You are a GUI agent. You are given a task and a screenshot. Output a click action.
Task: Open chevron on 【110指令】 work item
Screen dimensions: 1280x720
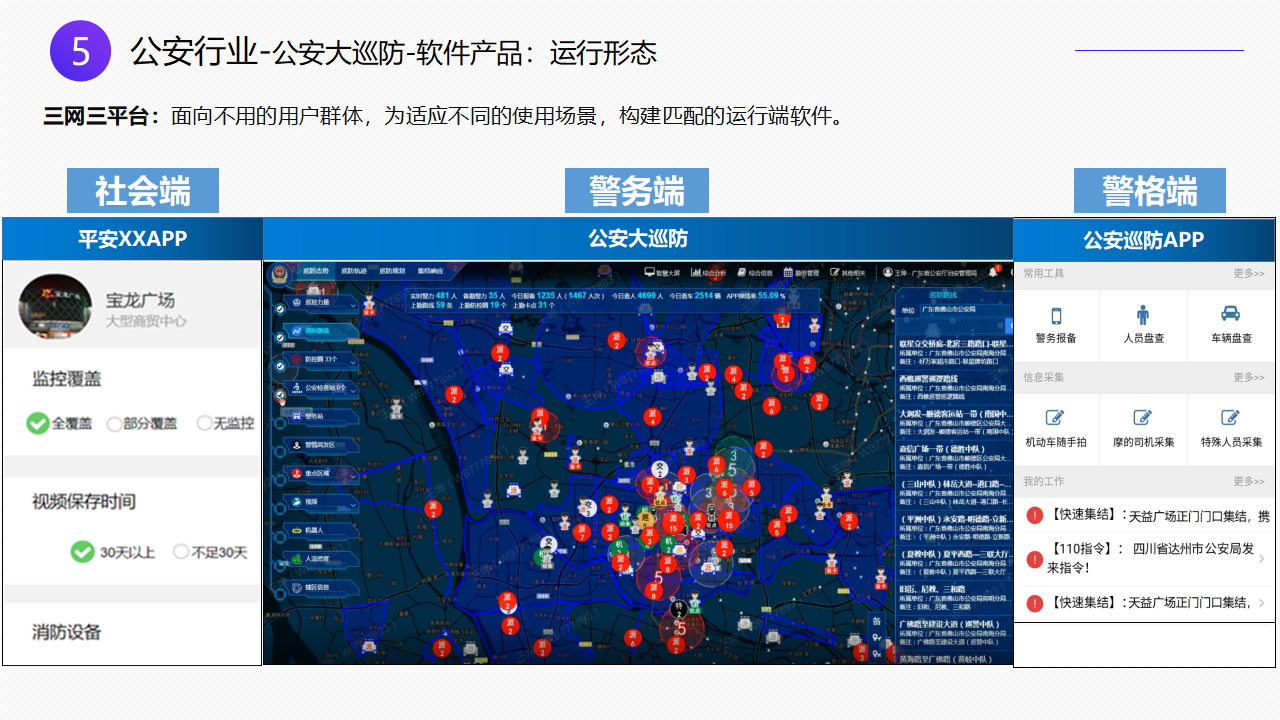(x=1262, y=559)
